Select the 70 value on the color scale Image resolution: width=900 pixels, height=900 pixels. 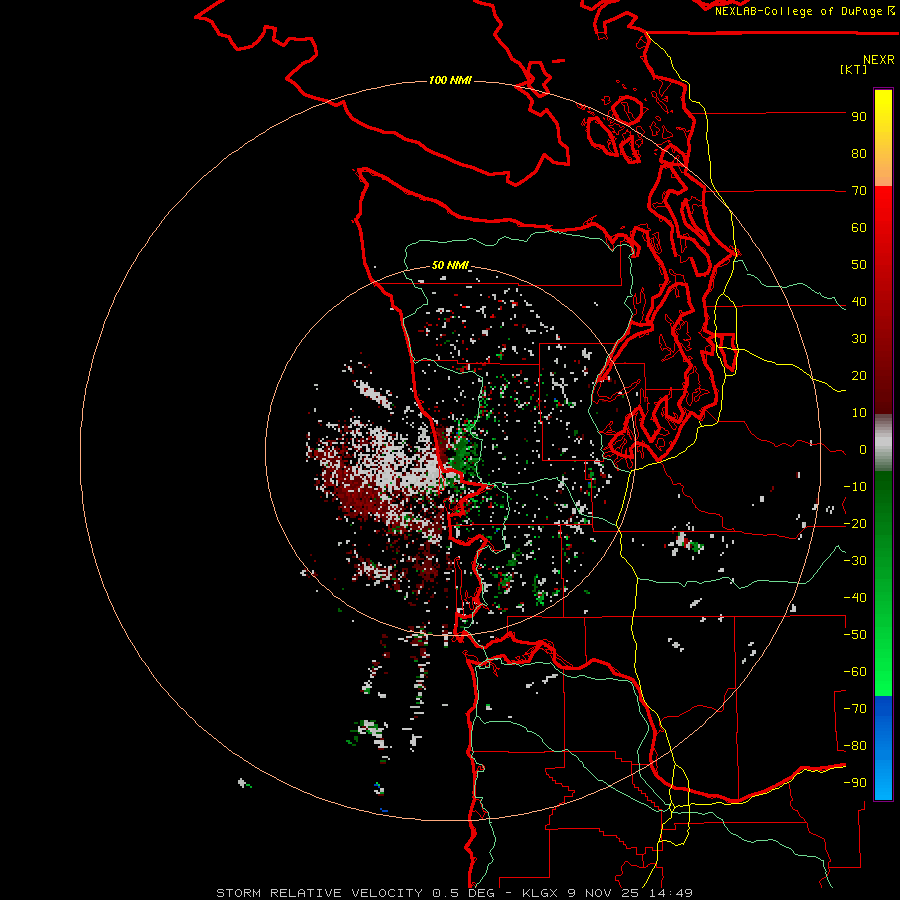(x=859, y=191)
